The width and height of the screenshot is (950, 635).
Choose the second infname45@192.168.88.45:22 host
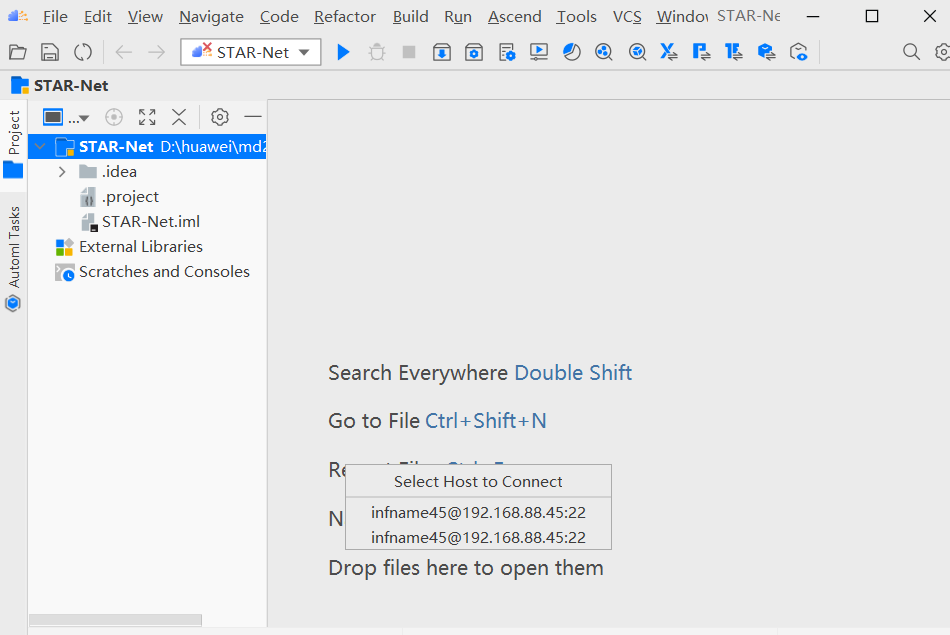tap(478, 537)
